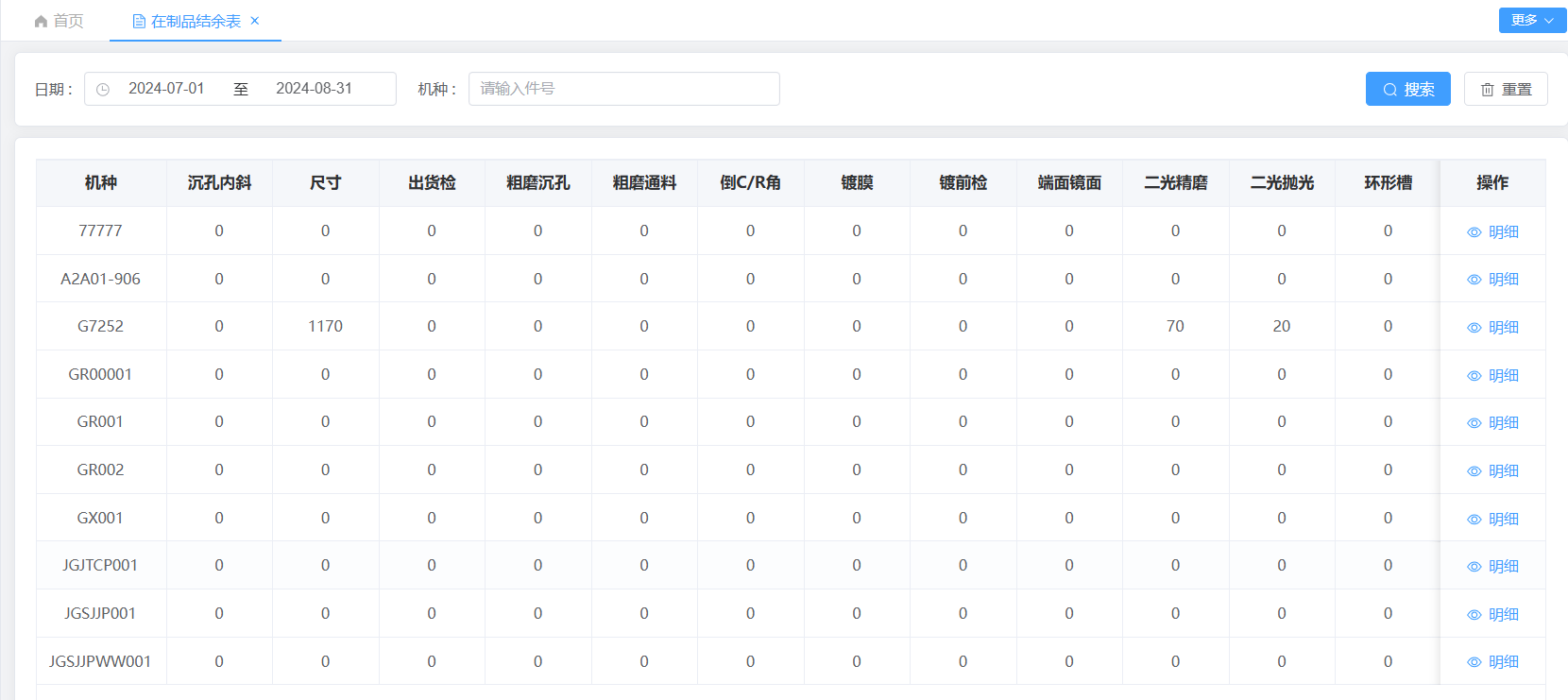
Task: Select the G7252 model cell
Action: pyautogui.click(x=100, y=326)
